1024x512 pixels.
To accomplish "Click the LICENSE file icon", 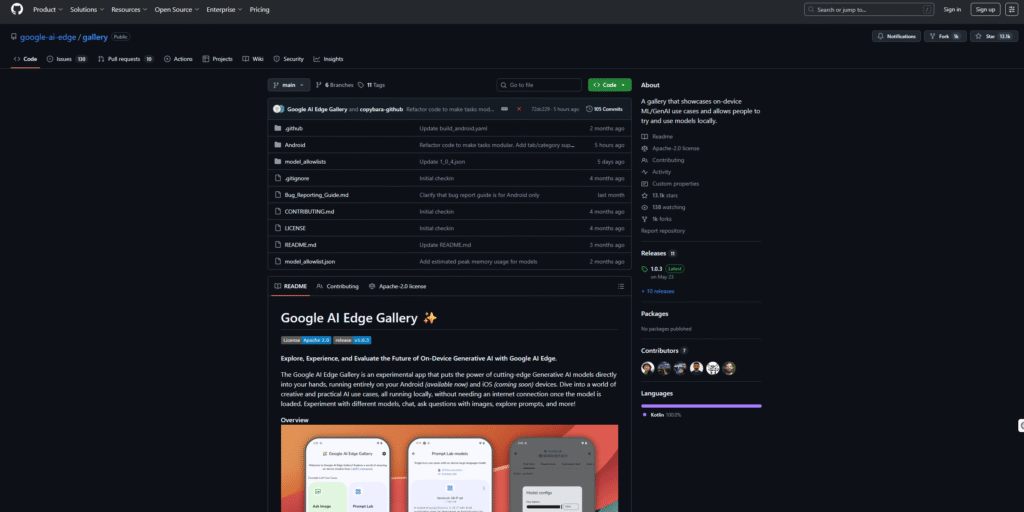I will [x=278, y=229].
